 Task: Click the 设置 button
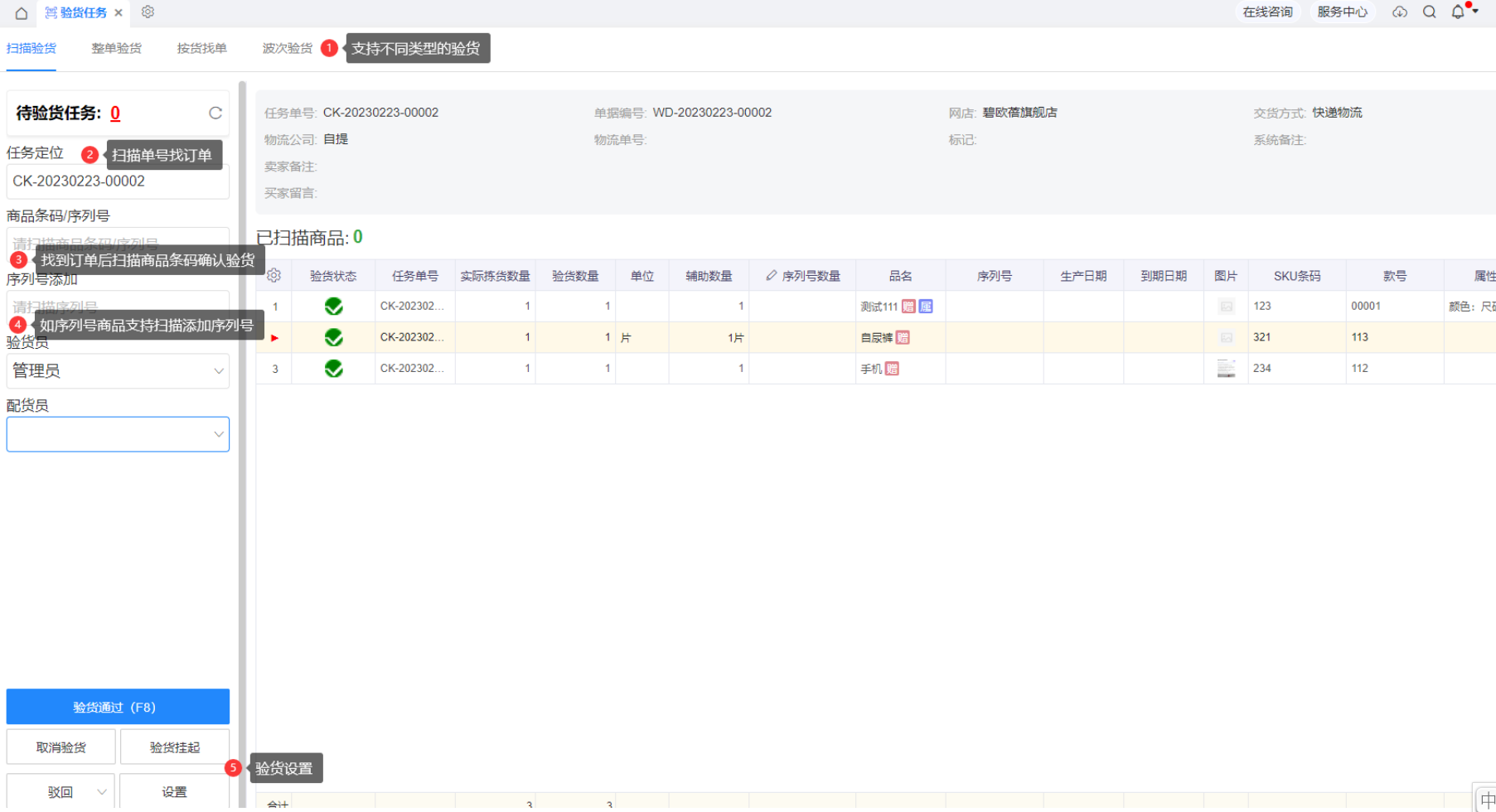[175, 791]
